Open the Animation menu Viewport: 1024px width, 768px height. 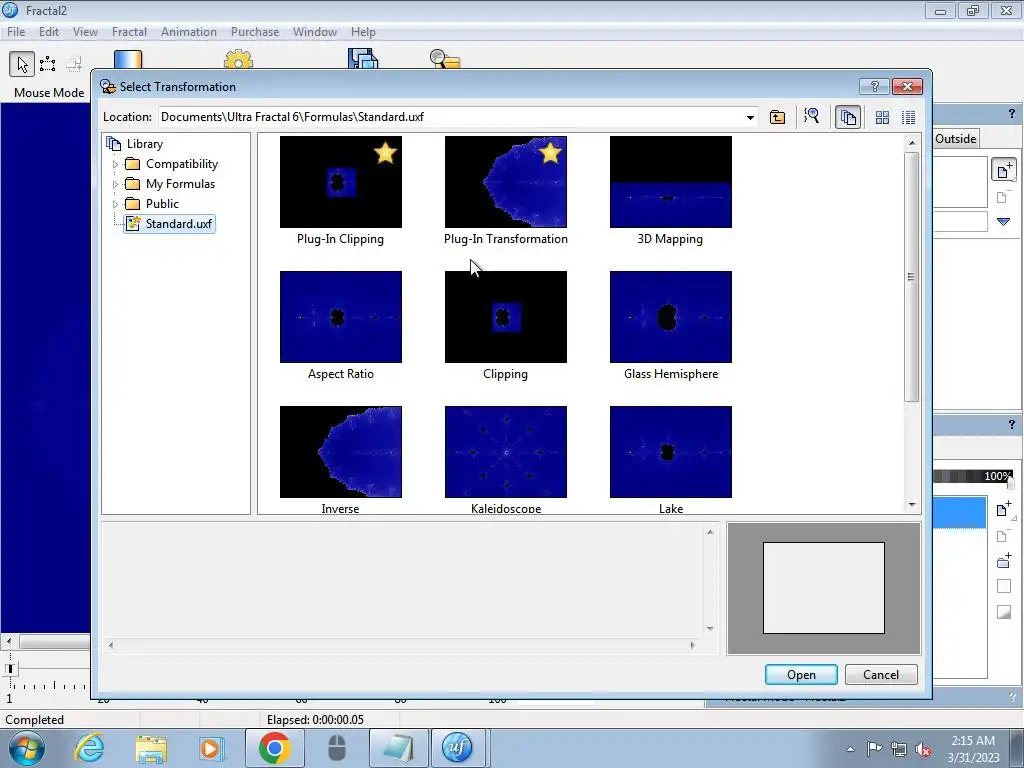(189, 32)
